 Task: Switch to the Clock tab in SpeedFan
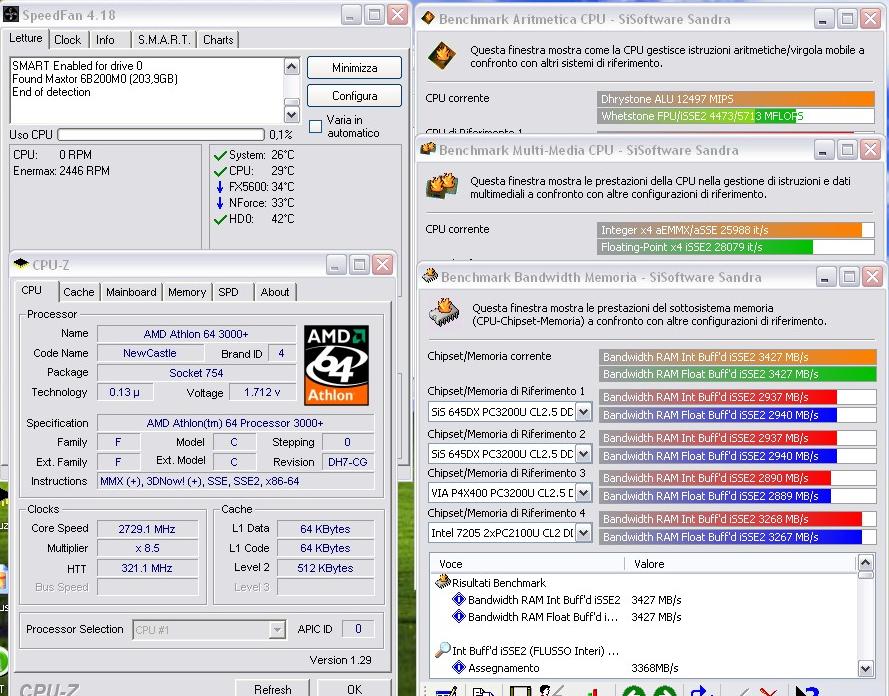pos(67,40)
